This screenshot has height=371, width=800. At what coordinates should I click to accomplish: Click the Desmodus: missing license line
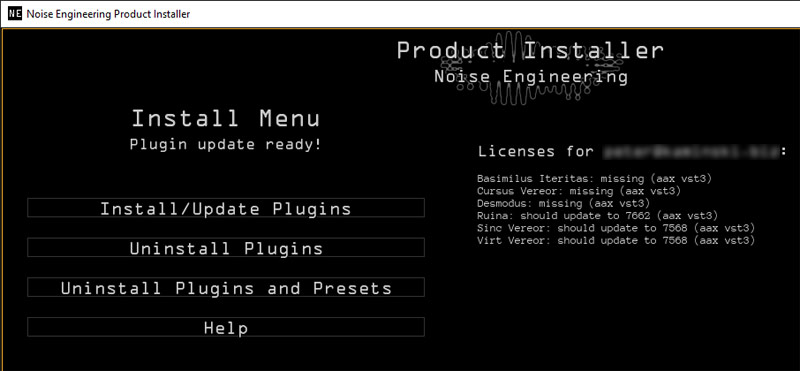tap(563, 204)
